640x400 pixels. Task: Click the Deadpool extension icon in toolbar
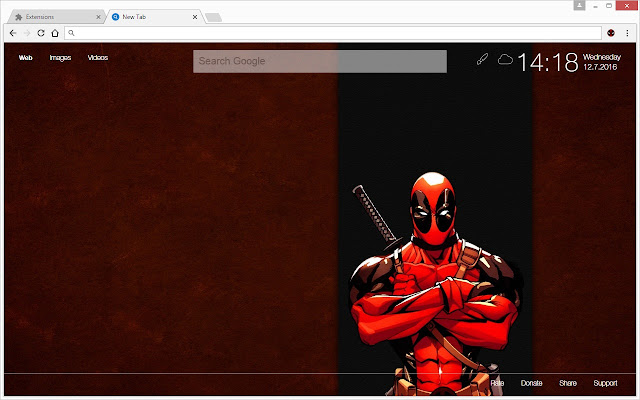611,33
